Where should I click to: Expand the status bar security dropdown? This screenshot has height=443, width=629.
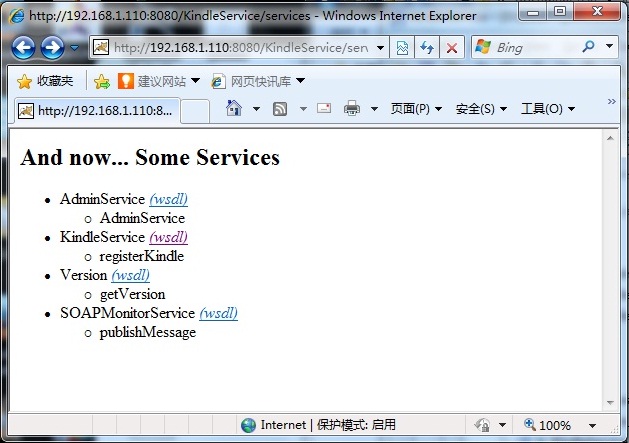point(502,425)
